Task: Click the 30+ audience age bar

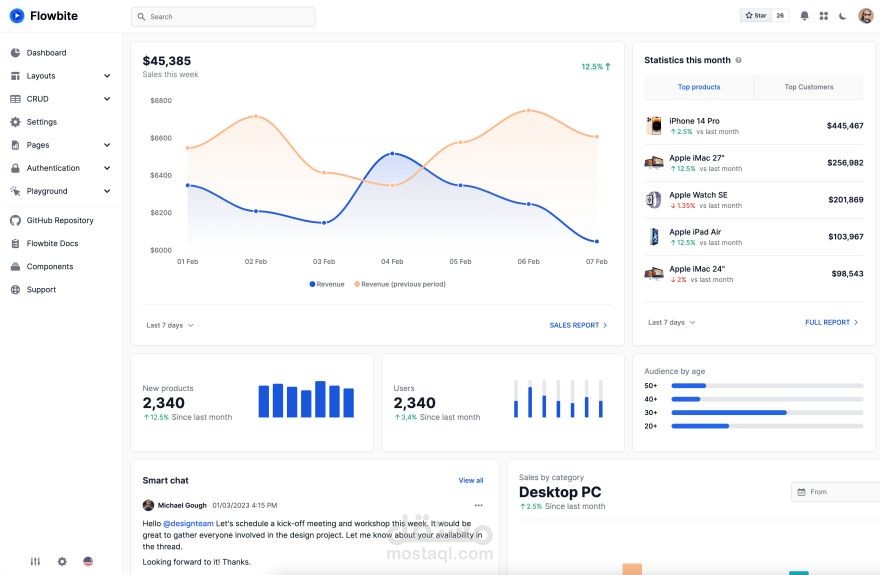Action: pyautogui.click(x=767, y=412)
